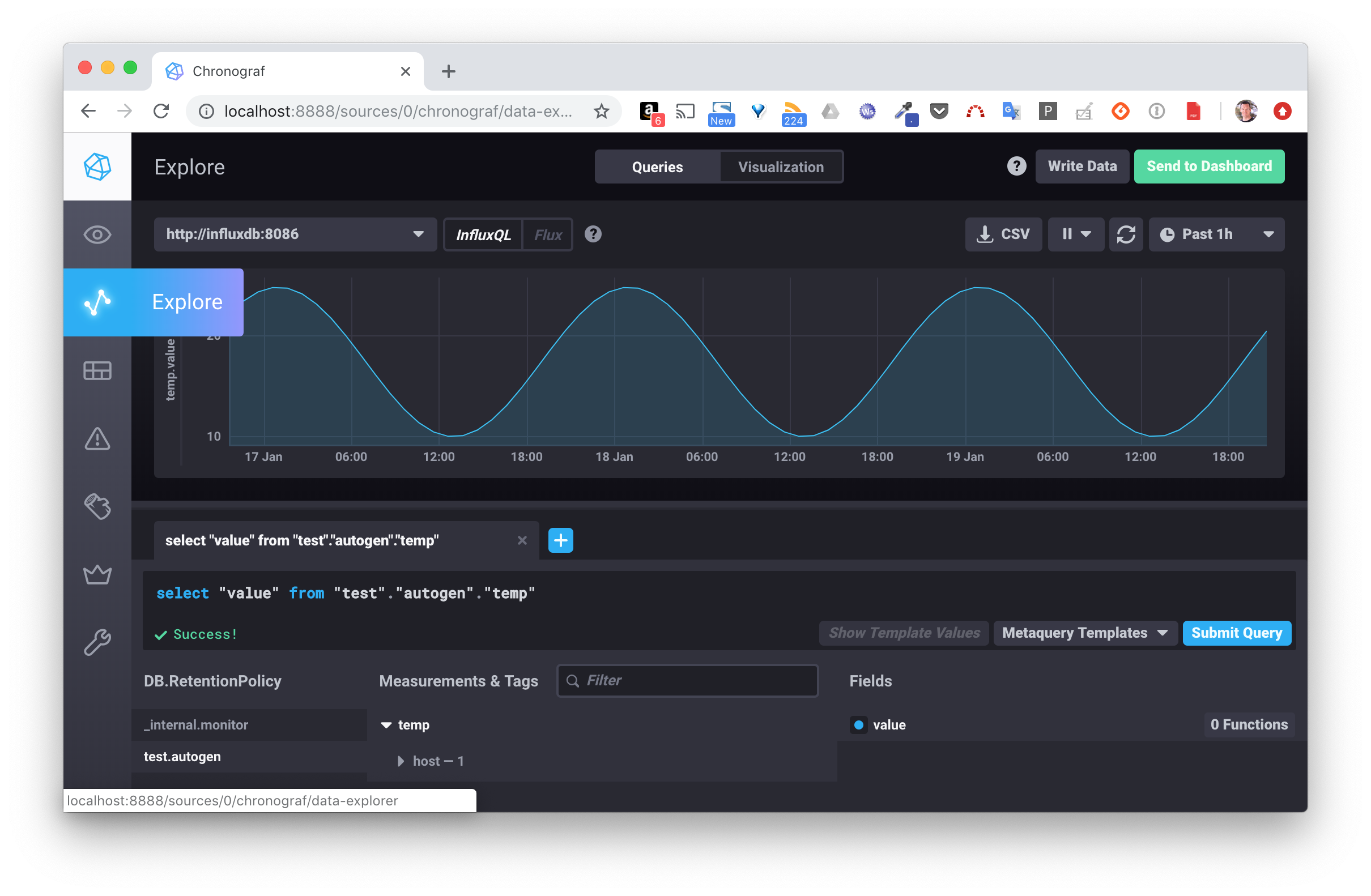Viewport: 1371px width, 896px height.
Task: Click the Chrome profile avatar
Action: pos(1246,111)
